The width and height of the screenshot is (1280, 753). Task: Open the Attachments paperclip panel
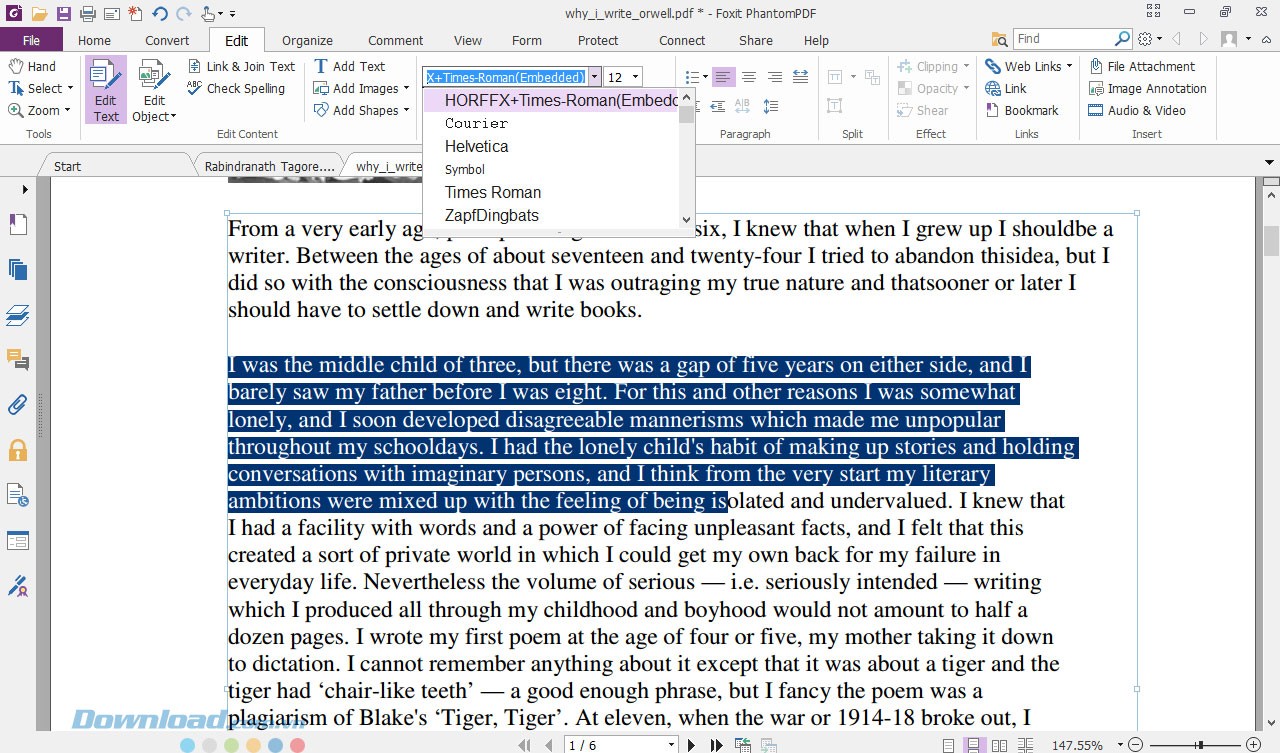point(18,404)
